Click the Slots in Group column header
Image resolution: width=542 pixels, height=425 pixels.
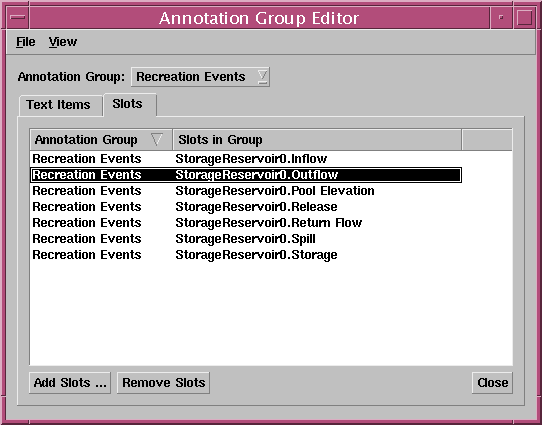pos(317,140)
